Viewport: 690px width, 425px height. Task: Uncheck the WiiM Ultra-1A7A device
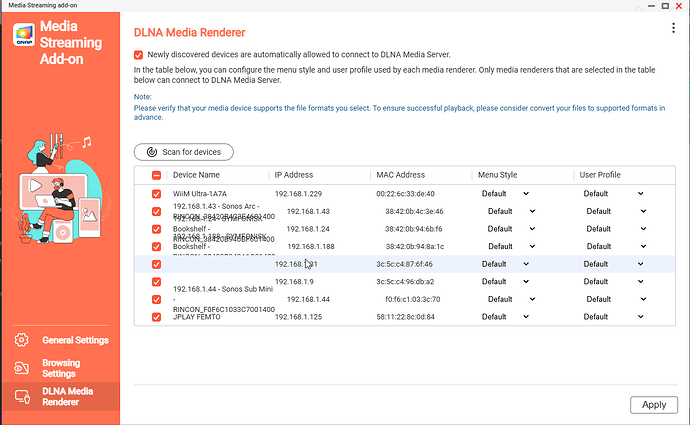coord(156,194)
